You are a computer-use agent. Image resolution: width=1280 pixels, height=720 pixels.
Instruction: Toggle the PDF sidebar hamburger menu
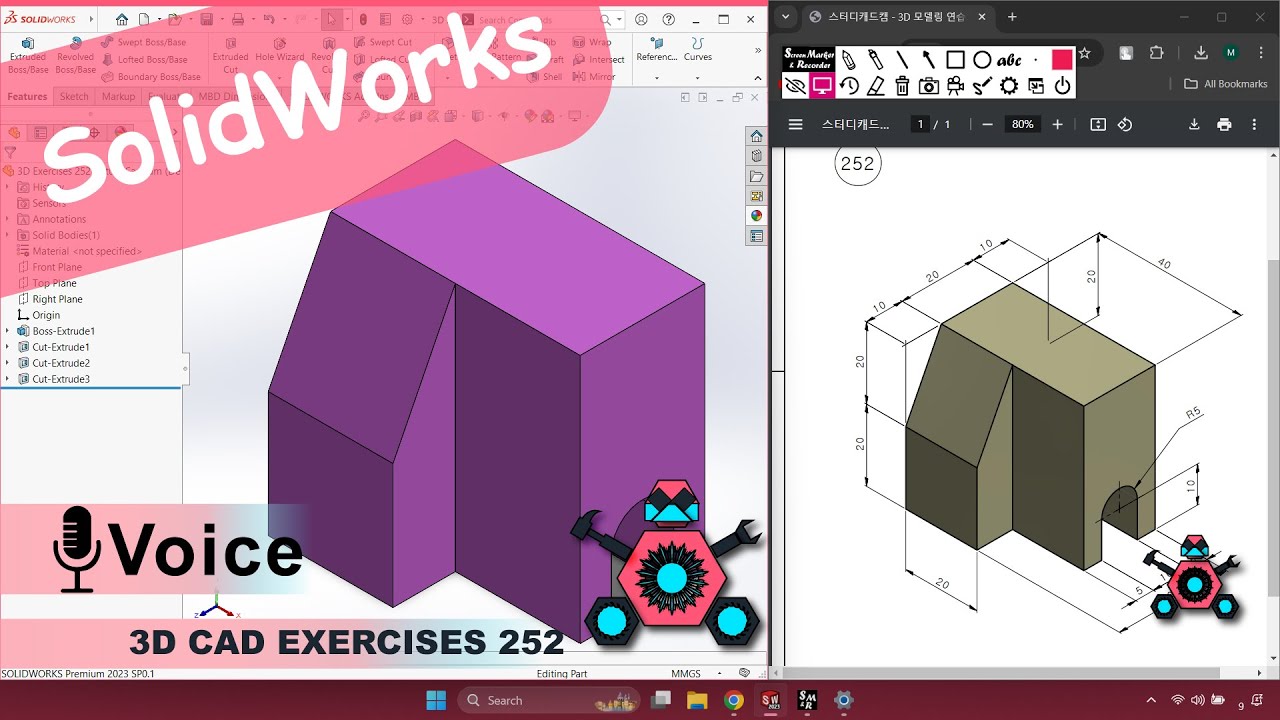click(796, 125)
